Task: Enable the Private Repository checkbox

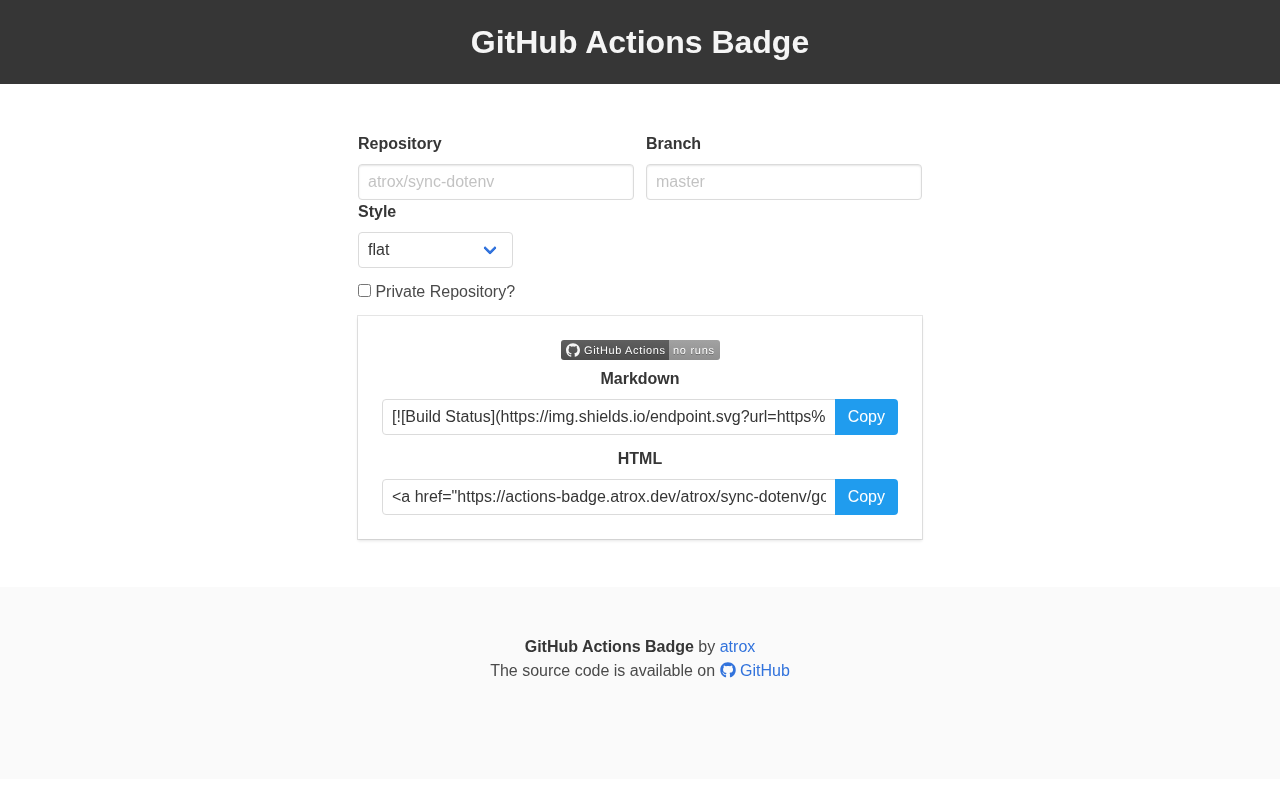Action: (x=365, y=291)
